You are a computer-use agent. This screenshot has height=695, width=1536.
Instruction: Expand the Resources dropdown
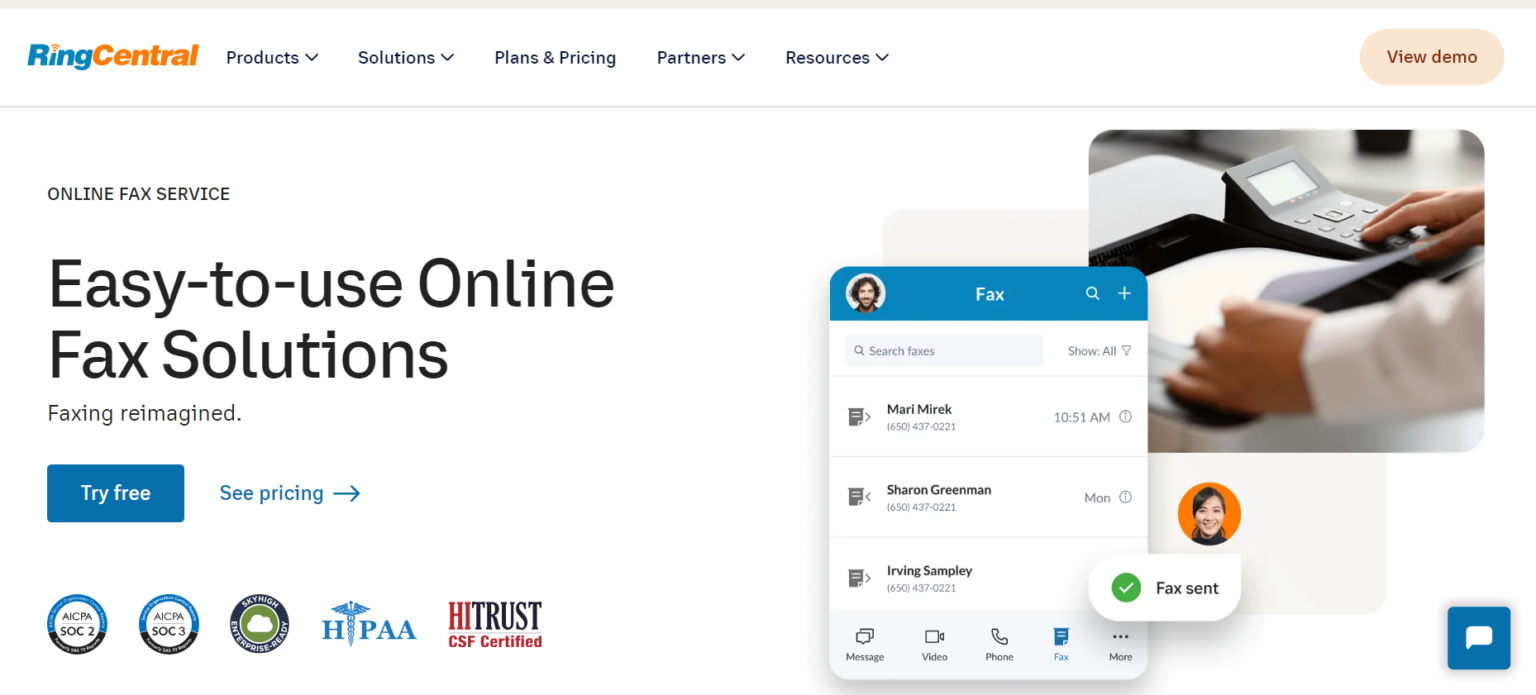pos(836,57)
